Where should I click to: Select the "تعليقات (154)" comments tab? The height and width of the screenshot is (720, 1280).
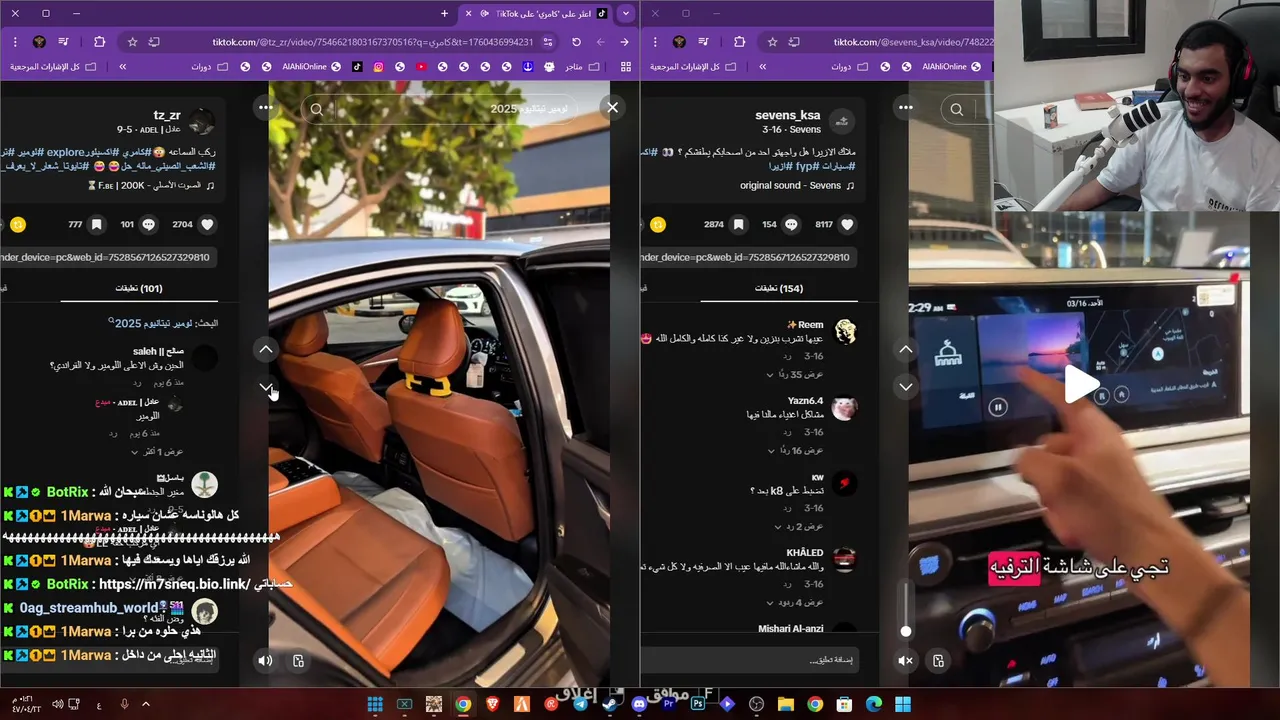tap(779, 288)
